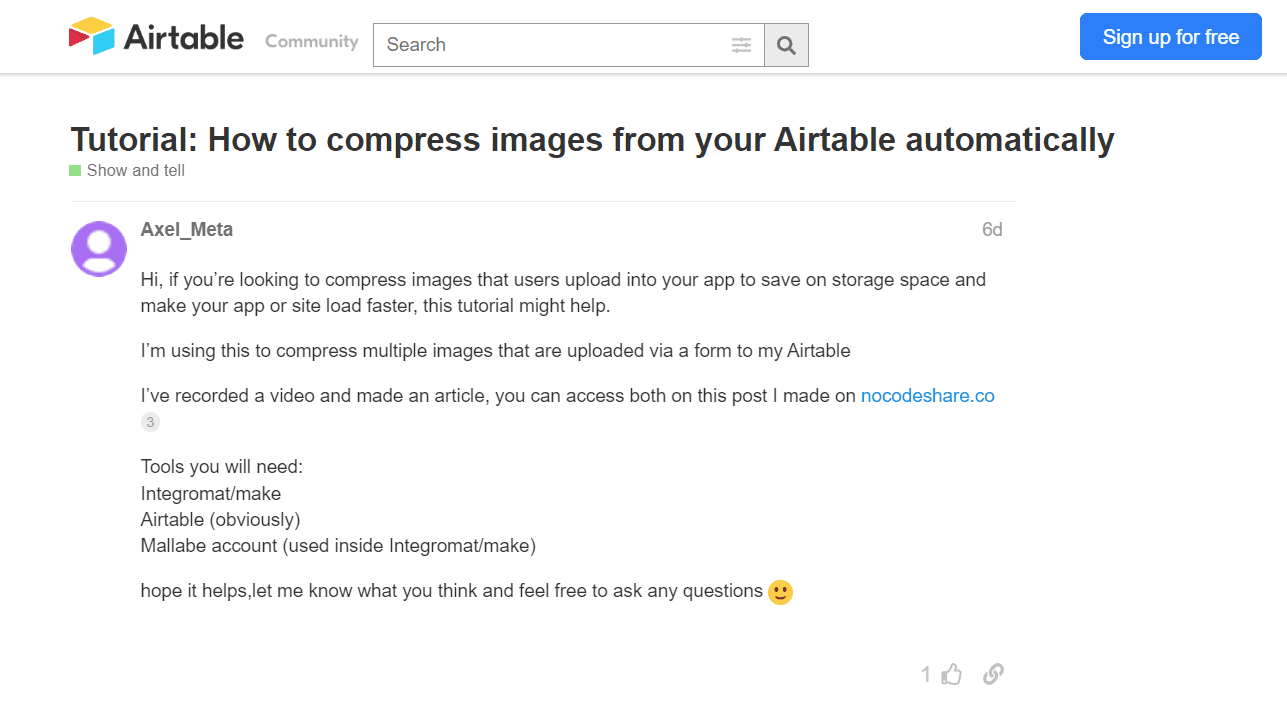Image resolution: width=1287 pixels, height=718 pixels.
Task: Submit search with the magnifier button
Action: [x=786, y=45]
